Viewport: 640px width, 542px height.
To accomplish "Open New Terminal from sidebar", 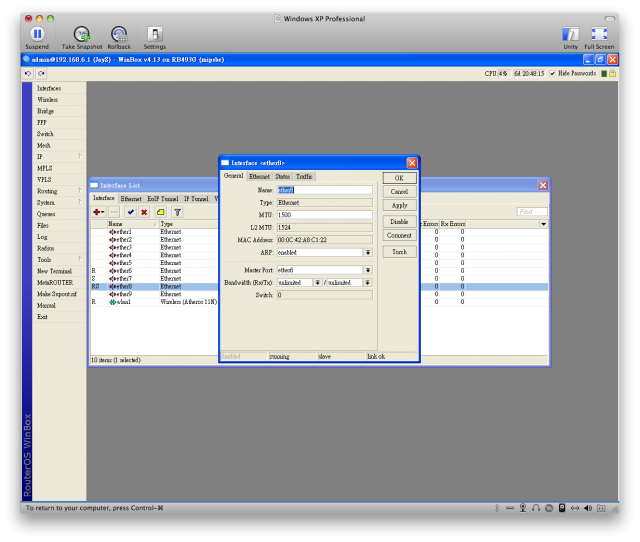I will coord(54,271).
